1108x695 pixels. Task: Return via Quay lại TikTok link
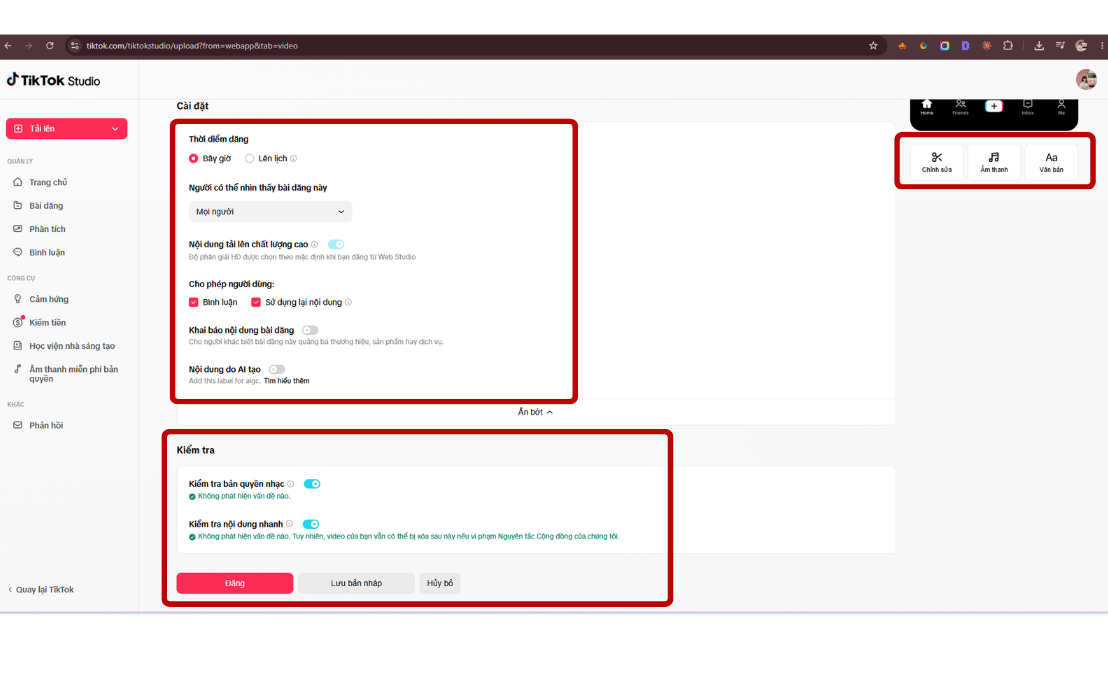tap(41, 590)
